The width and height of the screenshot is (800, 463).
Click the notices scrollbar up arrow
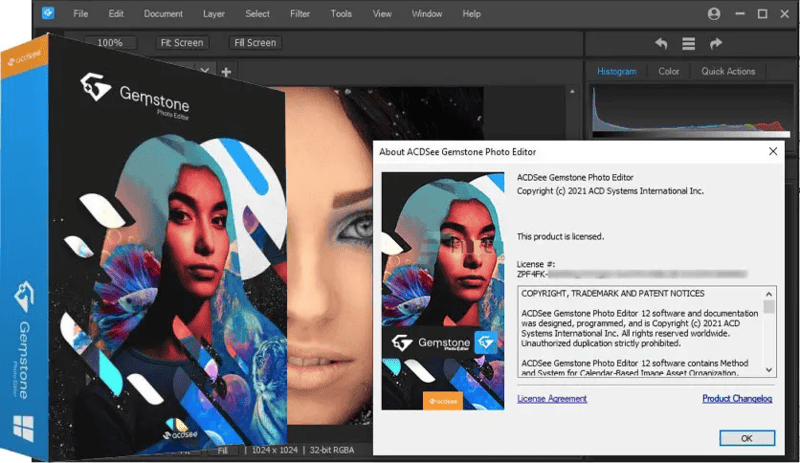[769, 294]
